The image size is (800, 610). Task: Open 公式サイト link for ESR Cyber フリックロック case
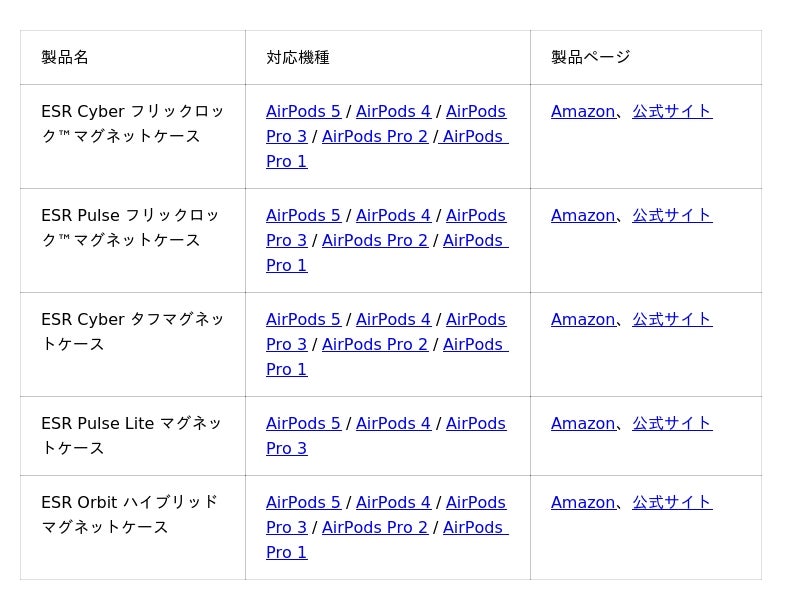pos(672,111)
